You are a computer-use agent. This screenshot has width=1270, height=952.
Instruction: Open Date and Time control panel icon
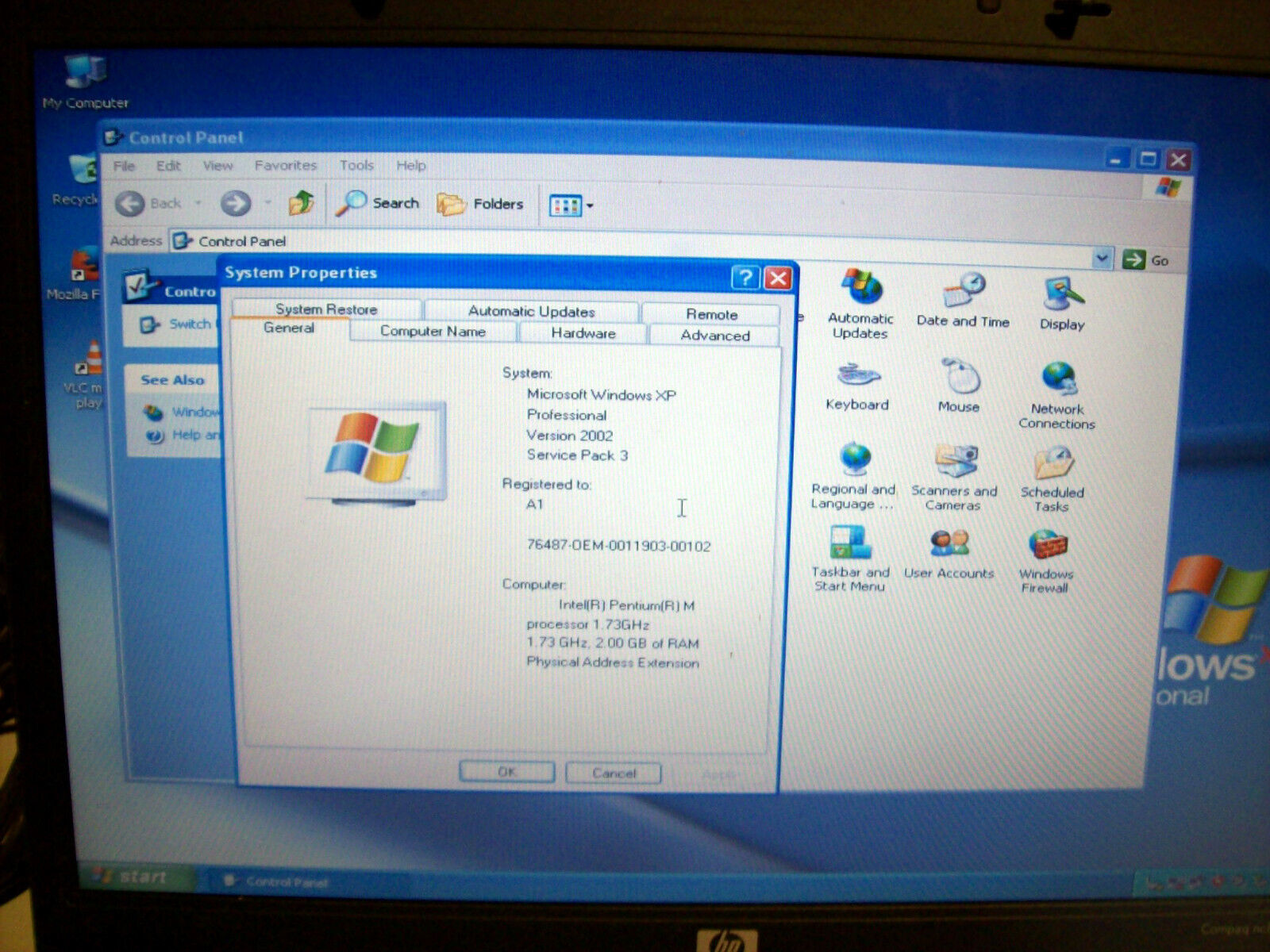pos(963,300)
